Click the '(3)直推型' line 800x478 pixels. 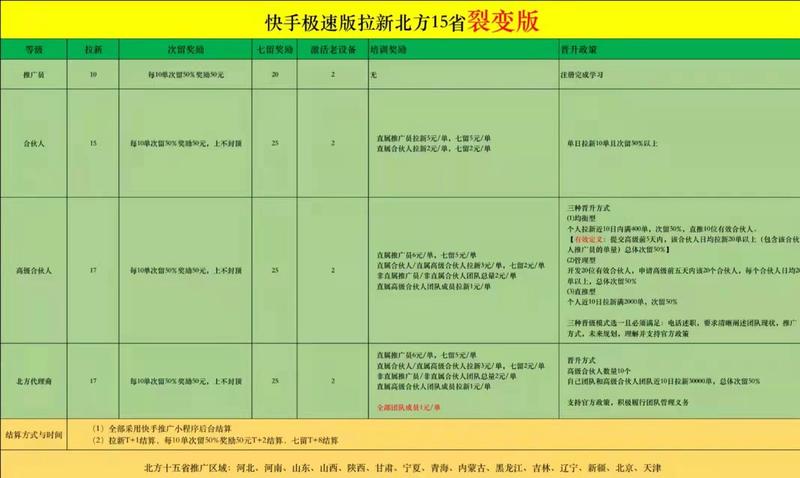(x=582, y=291)
